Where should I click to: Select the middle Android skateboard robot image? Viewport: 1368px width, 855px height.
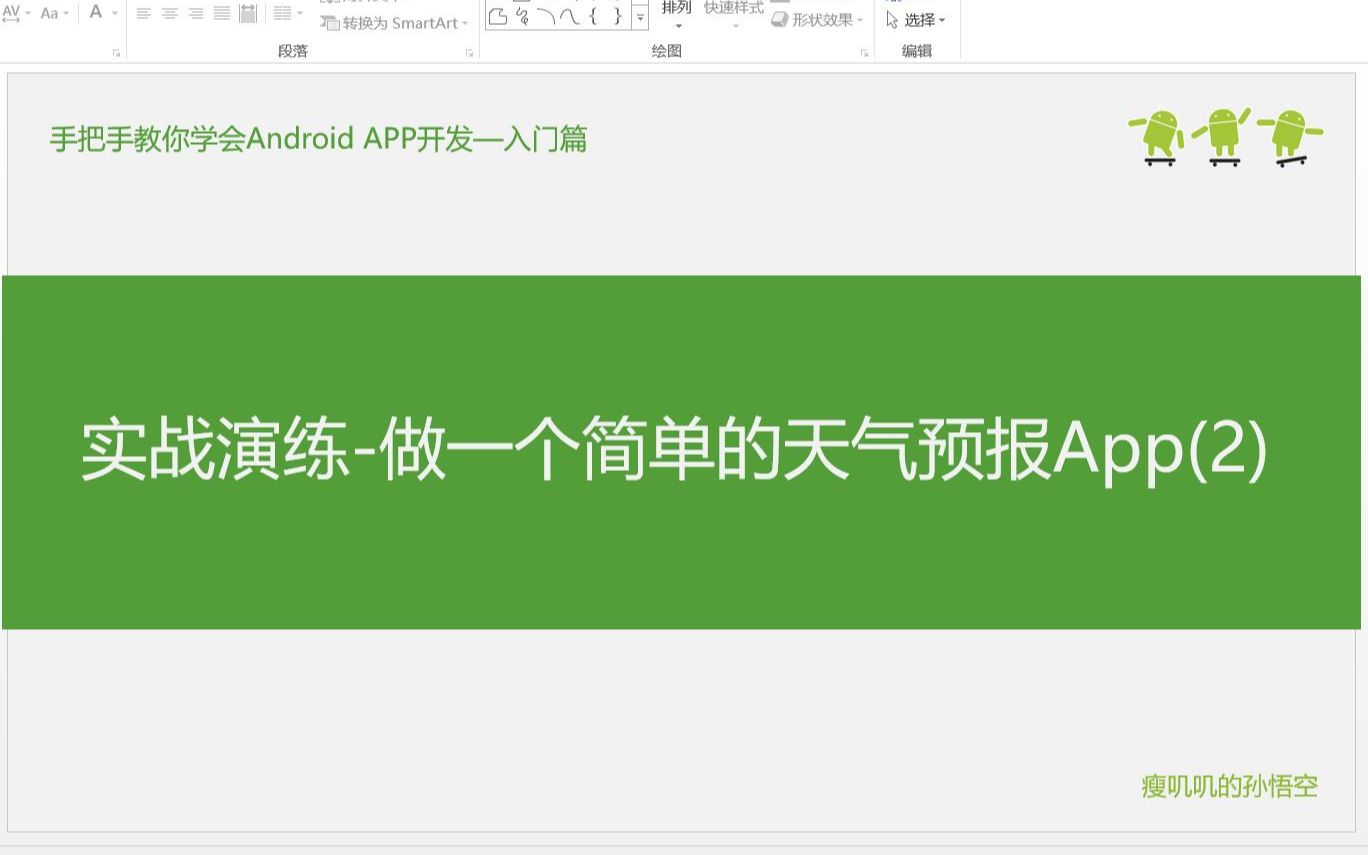point(1222,136)
